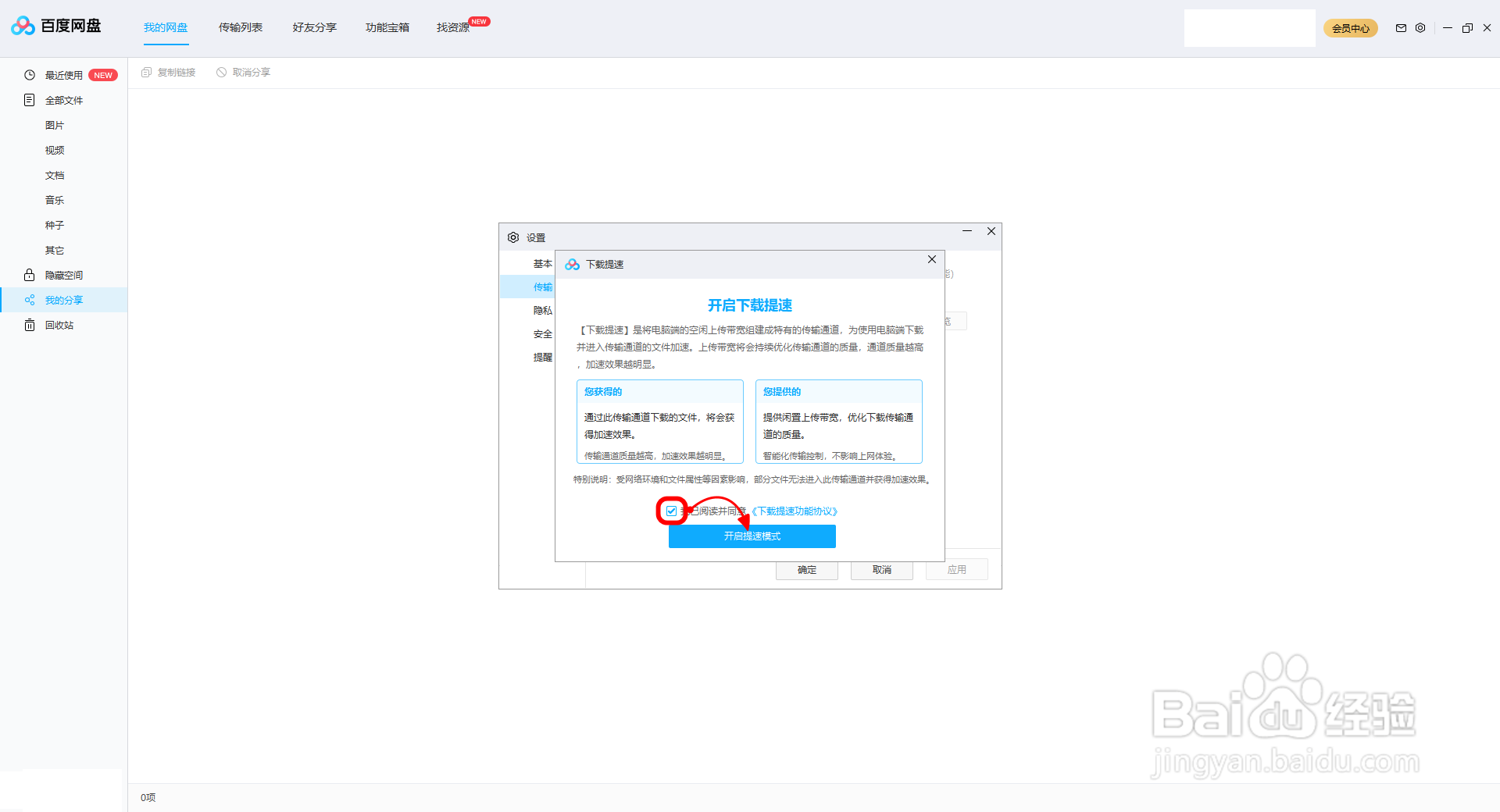Click the 取消分享 toolbar icon
1500x812 pixels.
pos(243,72)
